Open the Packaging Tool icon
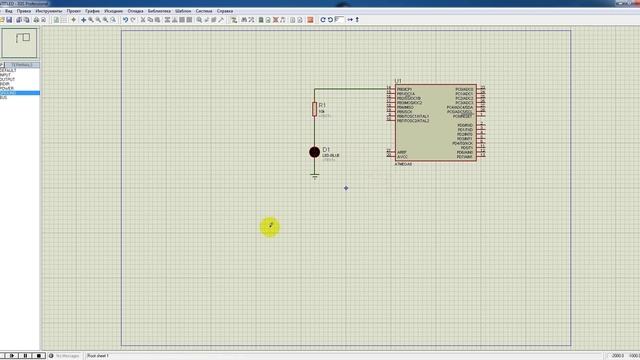The image size is (640, 360). tap(214, 20)
